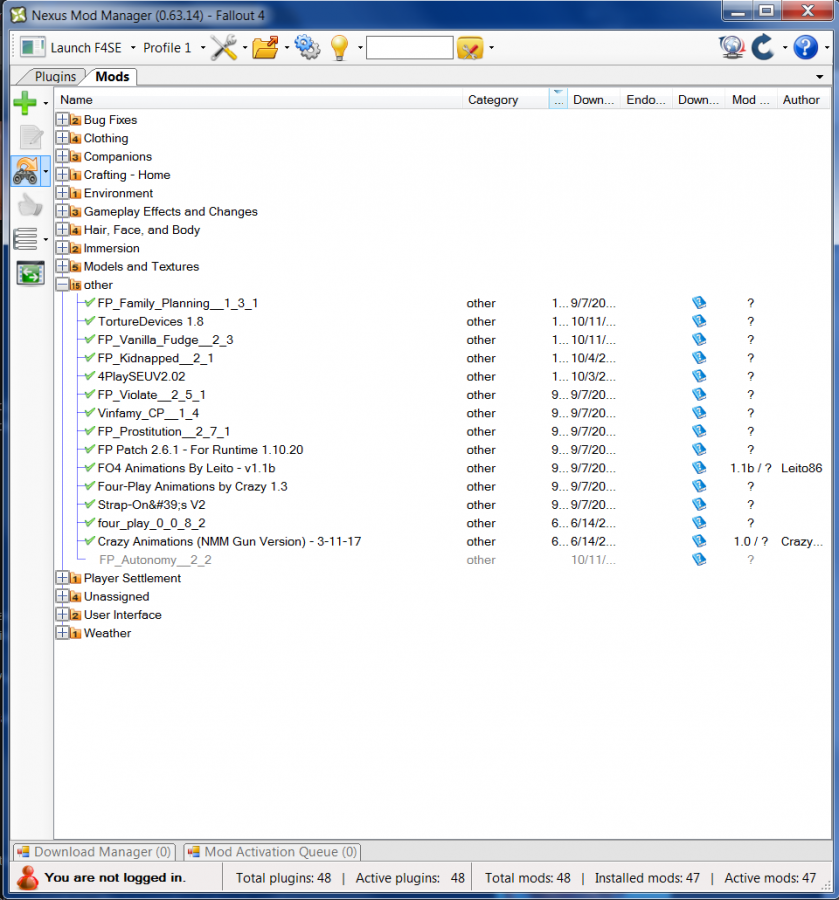The width and height of the screenshot is (839, 900).
Task: Sort by the Endo... column header
Action: tap(646, 100)
